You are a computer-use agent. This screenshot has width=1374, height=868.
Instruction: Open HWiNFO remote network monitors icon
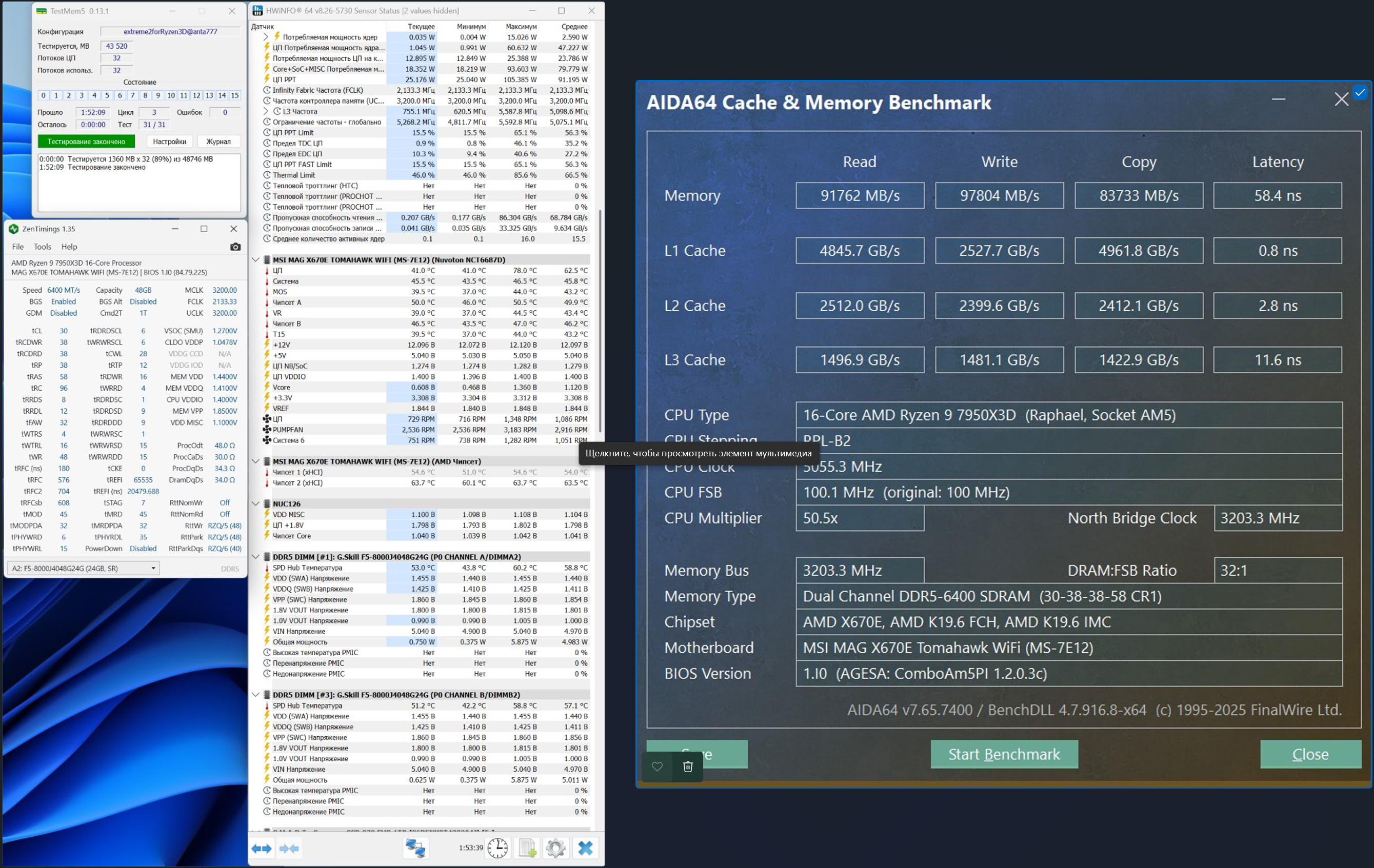(x=415, y=849)
